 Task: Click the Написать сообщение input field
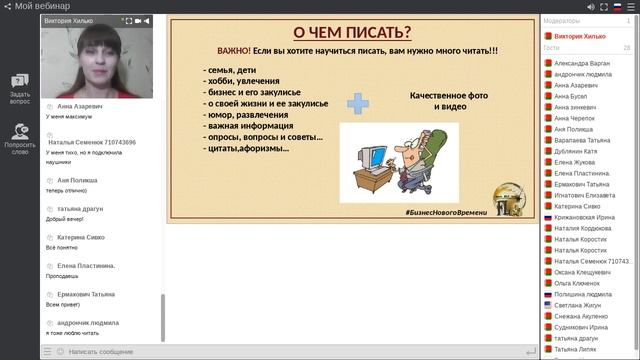[294, 351]
